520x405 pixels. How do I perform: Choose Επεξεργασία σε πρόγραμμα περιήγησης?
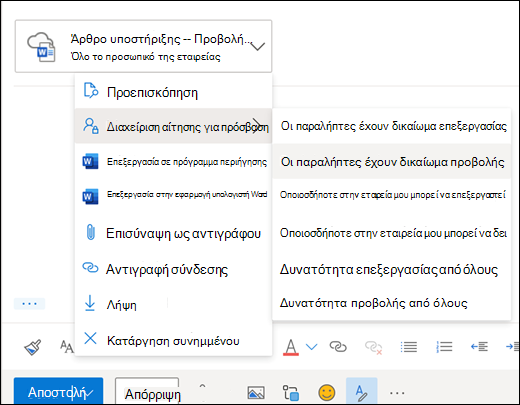tap(173, 162)
